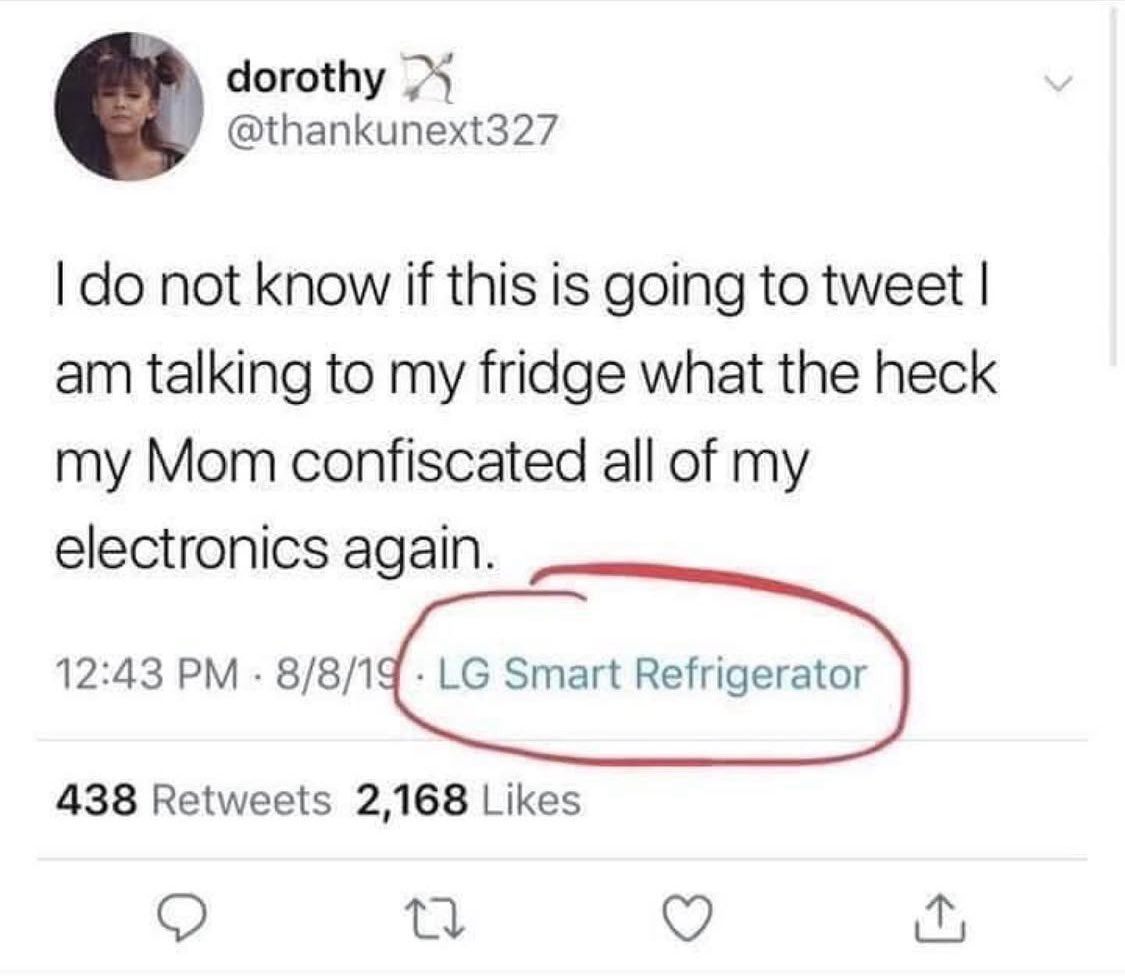Expand the tweet options chevron
Viewport: 1125px width, 976px height.
[x=1058, y=83]
